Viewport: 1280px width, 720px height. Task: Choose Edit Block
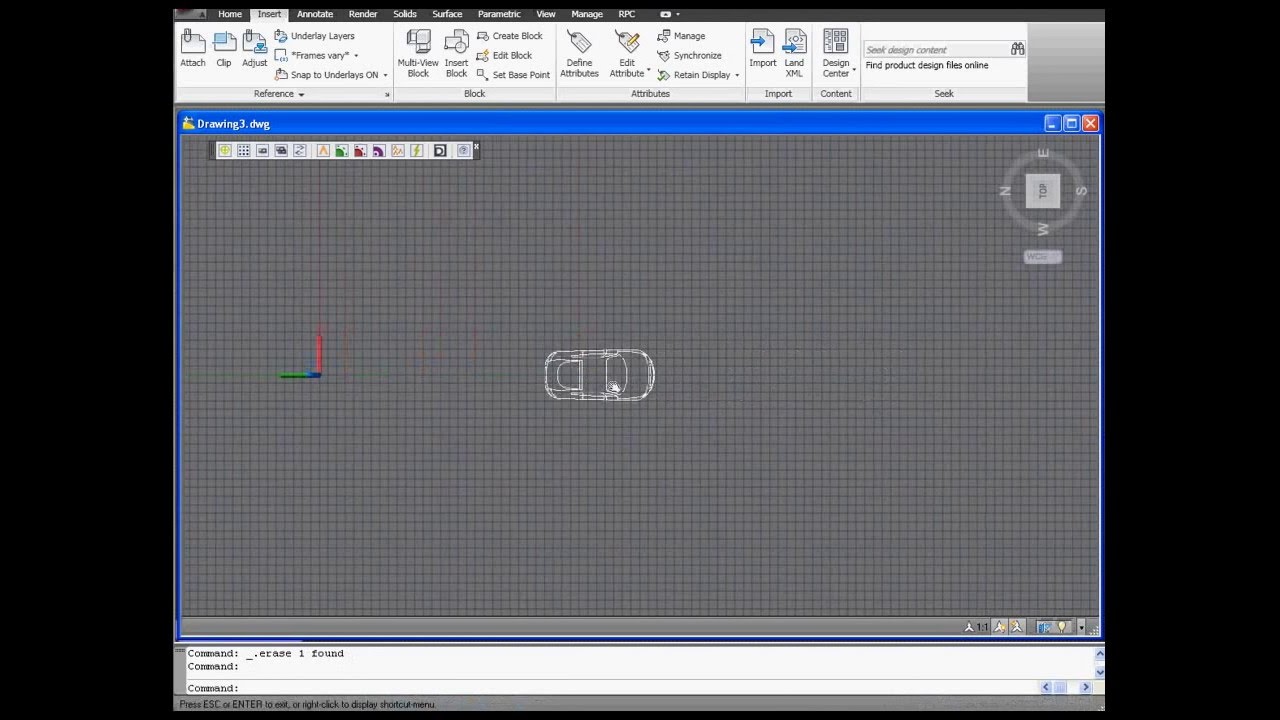point(504,55)
